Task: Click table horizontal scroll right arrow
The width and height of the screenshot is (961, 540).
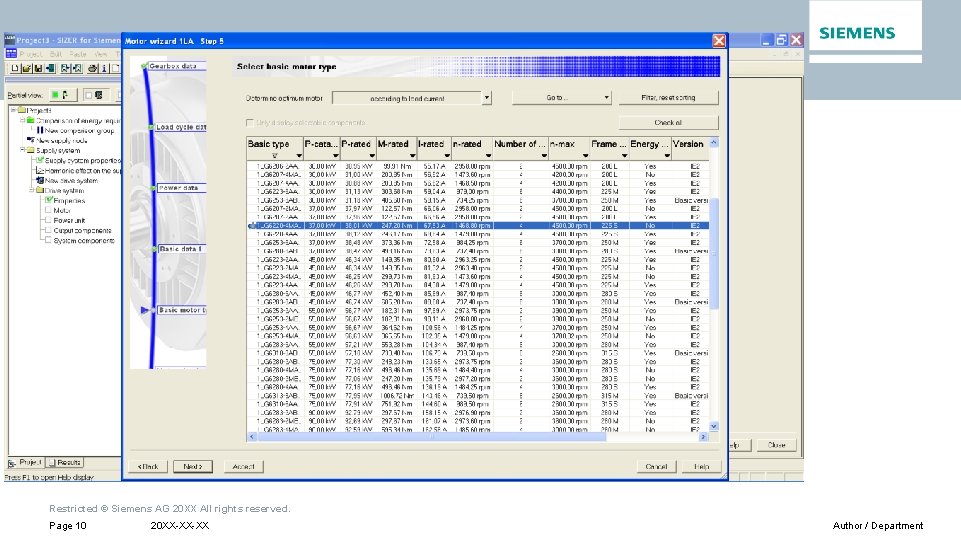Action: [x=703, y=436]
